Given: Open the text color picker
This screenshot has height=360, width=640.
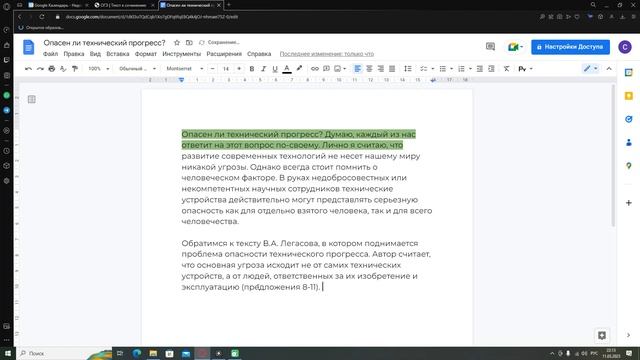Looking at the screenshot, I should pos(287,69).
